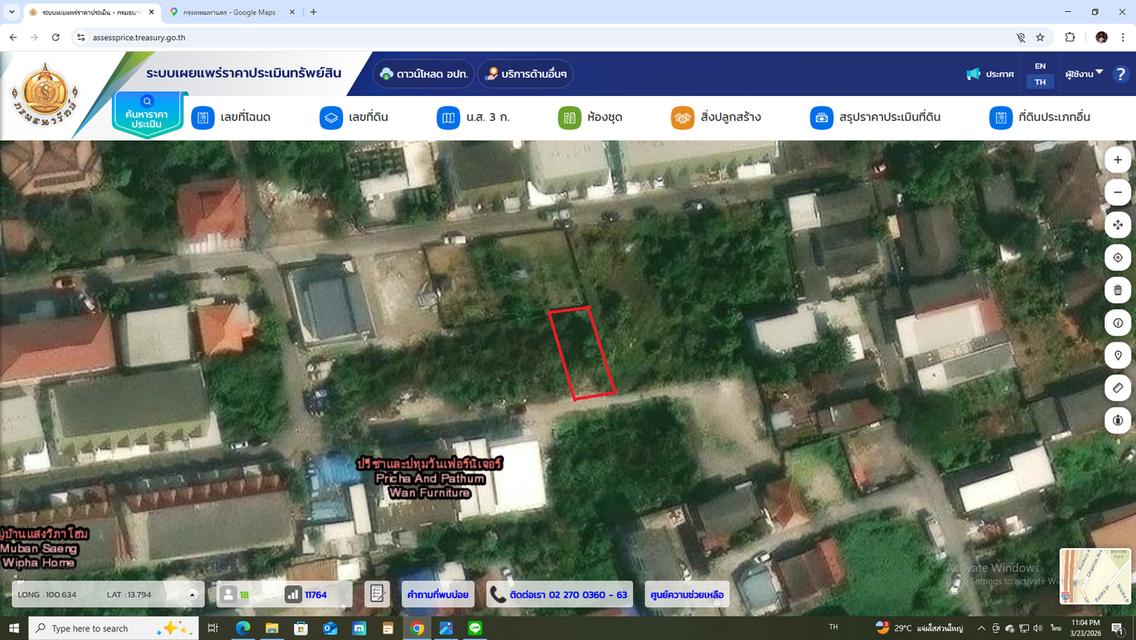
Task: Click the delete/clear markers tool
Action: tap(1118, 289)
